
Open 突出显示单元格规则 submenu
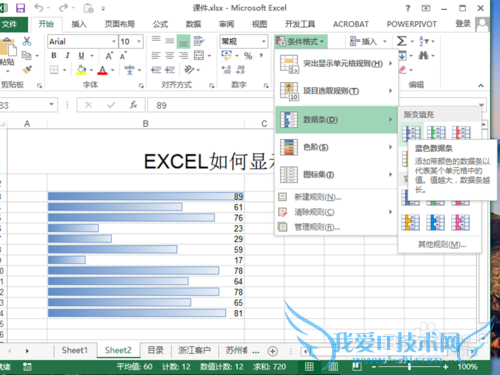(336, 64)
